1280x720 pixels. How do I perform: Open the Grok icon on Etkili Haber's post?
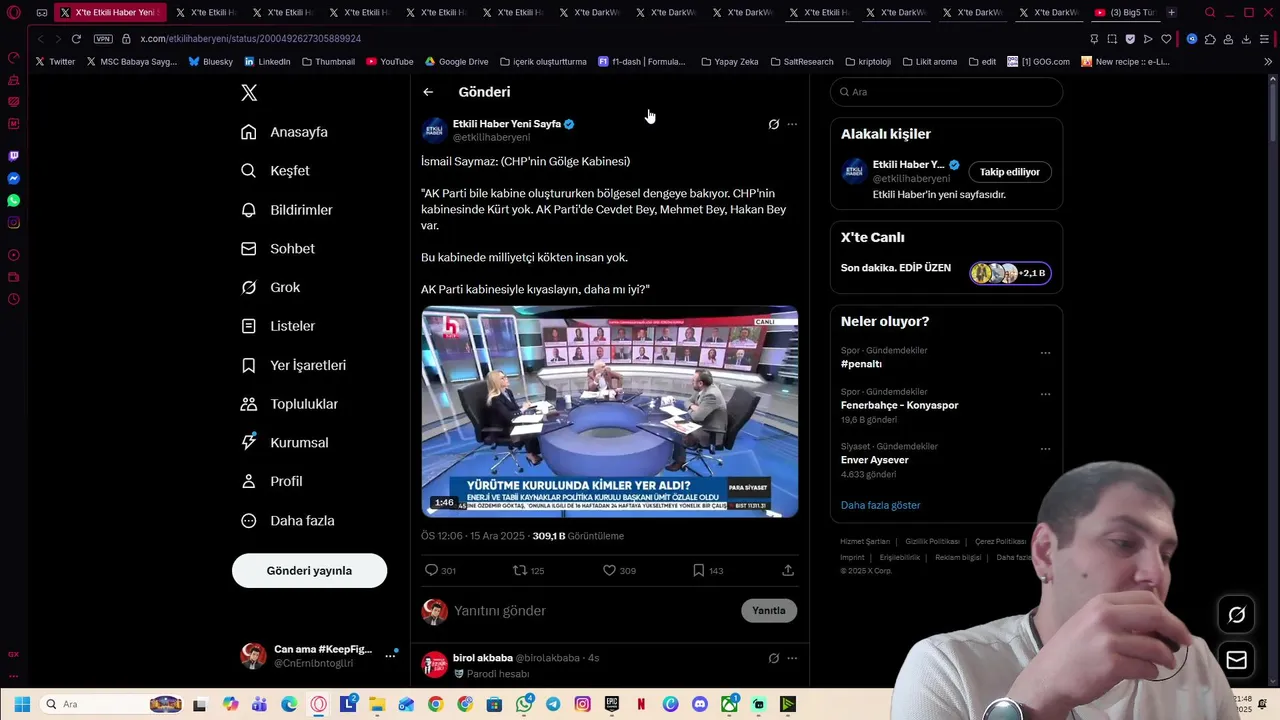coord(773,125)
